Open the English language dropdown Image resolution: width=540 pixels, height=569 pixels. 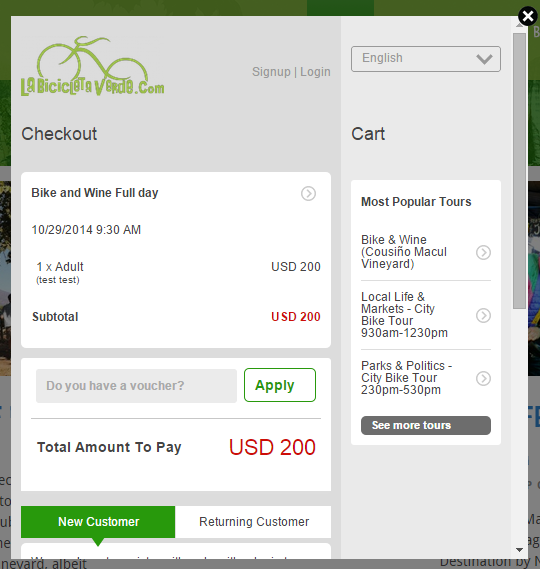[426, 59]
